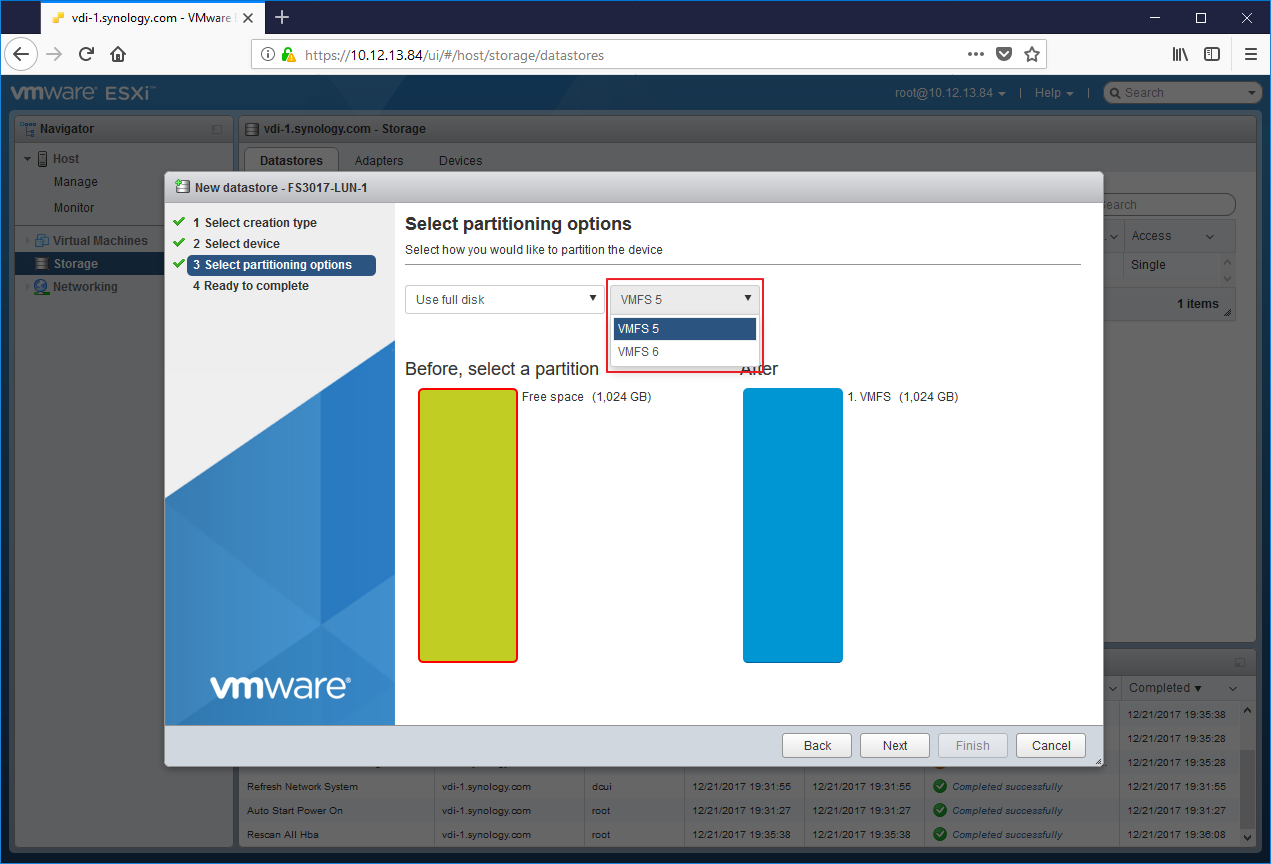Open the 'Use full disk' partition dropdown

point(504,299)
